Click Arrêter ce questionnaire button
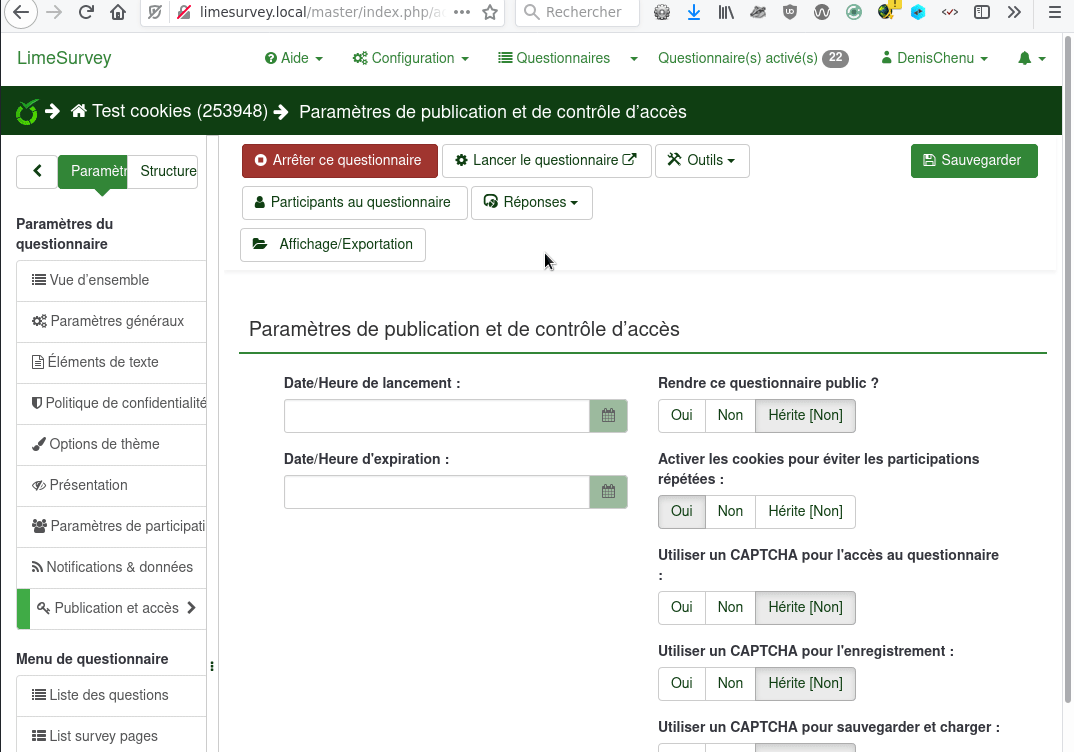 (339, 160)
